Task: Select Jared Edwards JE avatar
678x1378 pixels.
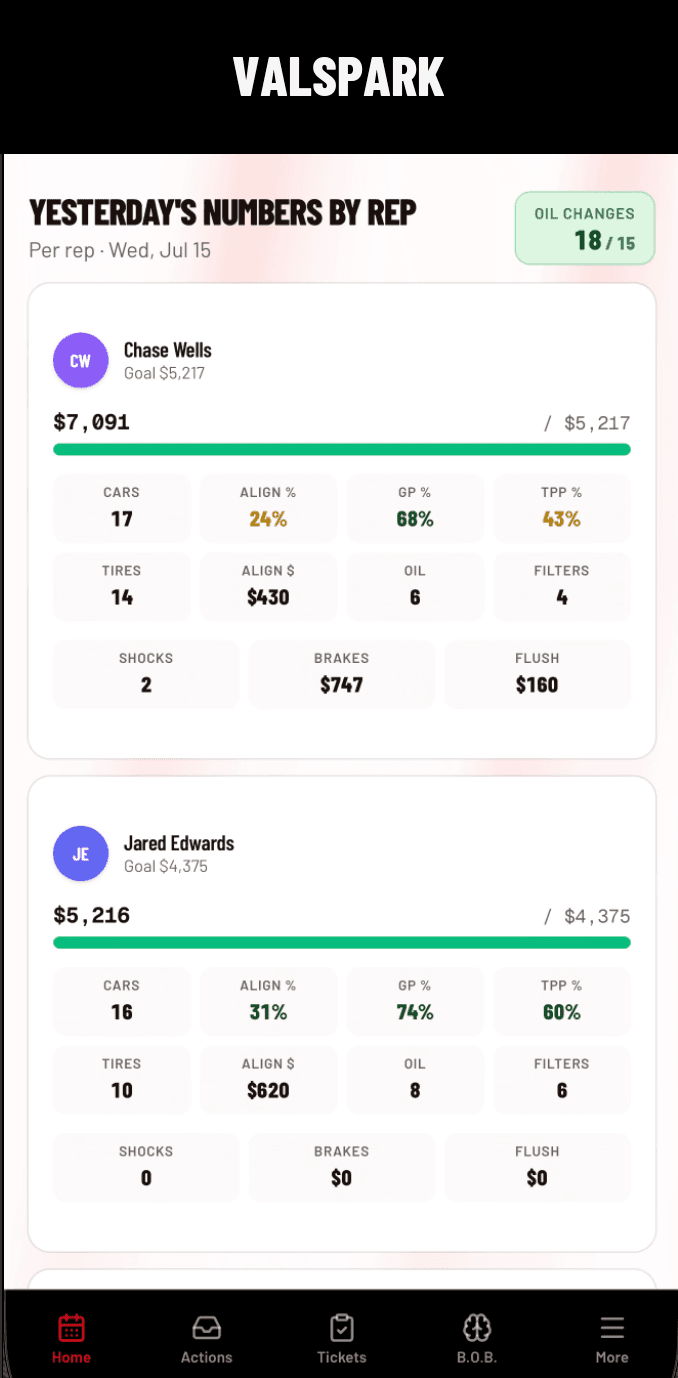Action: coord(80,853)
